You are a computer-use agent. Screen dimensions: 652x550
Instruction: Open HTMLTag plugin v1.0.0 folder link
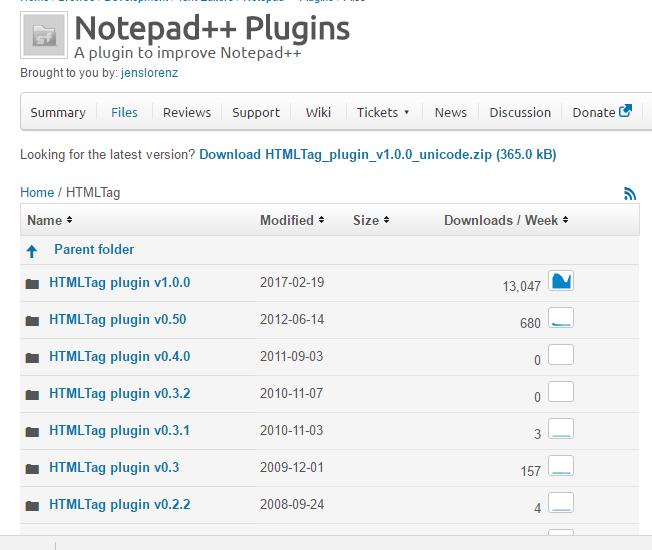120,283
